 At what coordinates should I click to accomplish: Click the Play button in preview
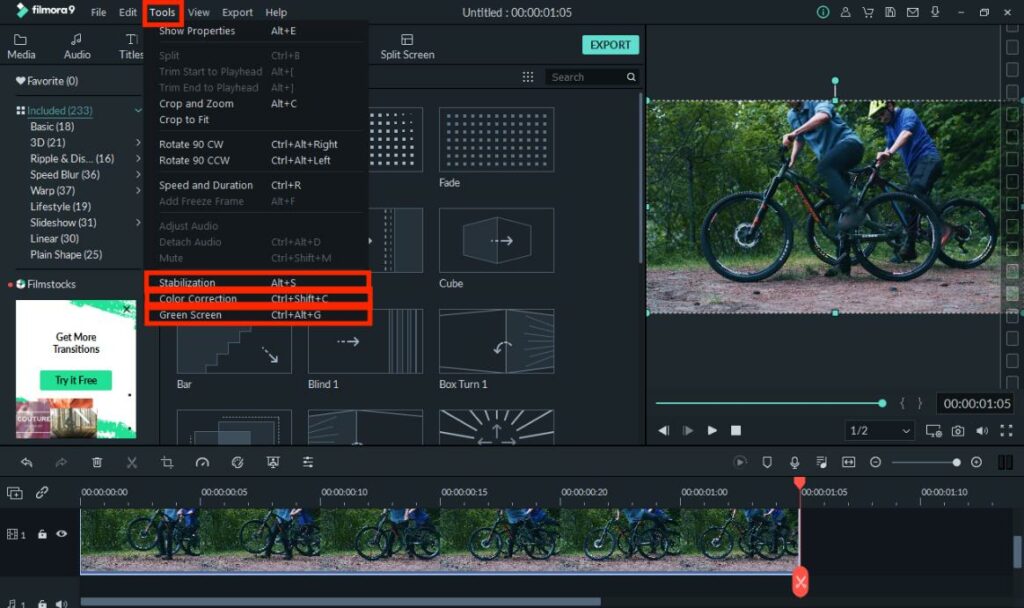click(x=712, y=431)
